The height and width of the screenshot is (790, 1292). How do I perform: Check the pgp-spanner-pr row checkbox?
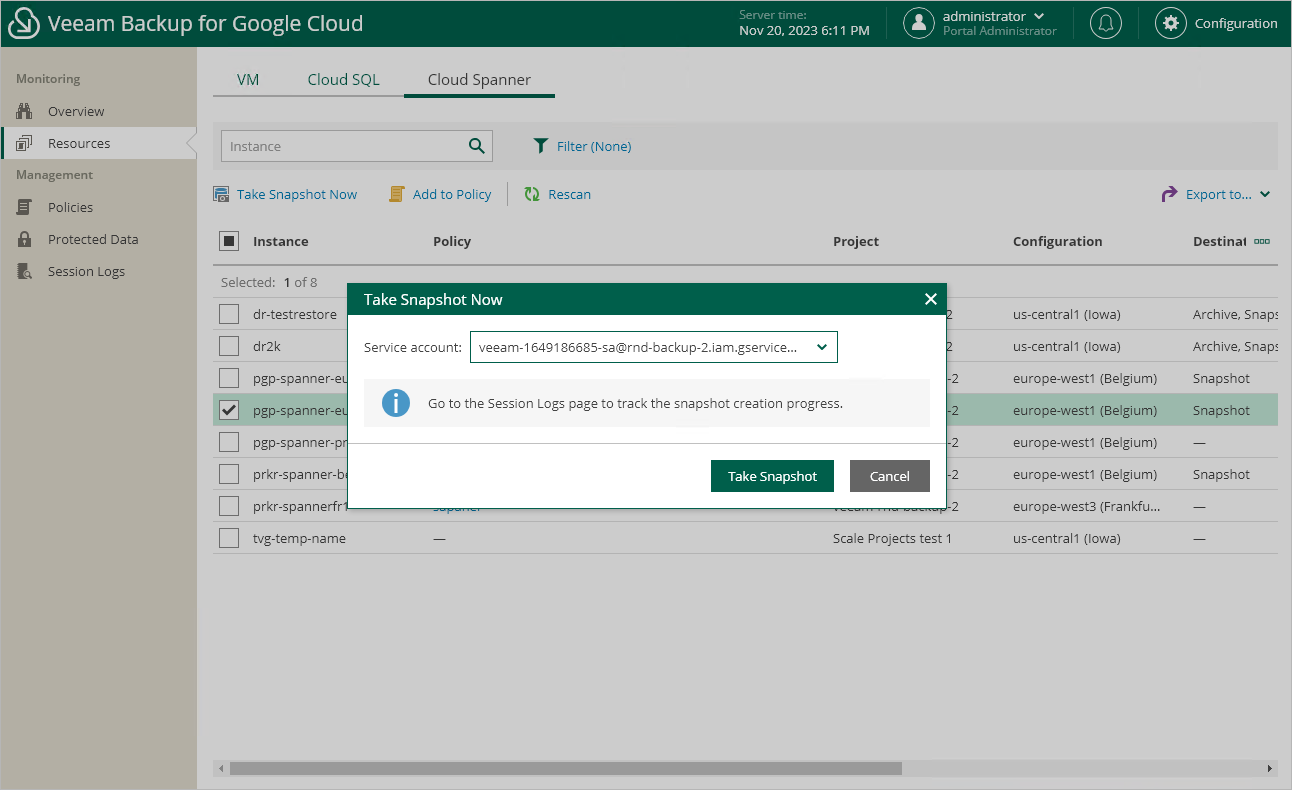coord(229,442)
